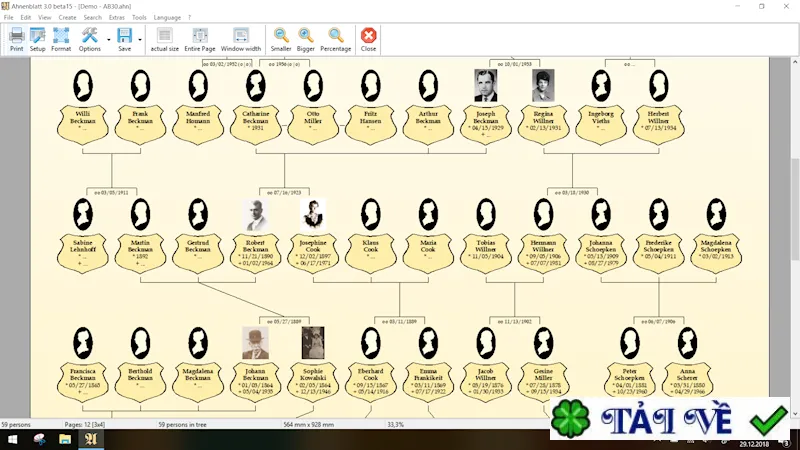Click Robert Beckman's portrait photo
This screenshot has height=450, width=800.
coord(255,214)
